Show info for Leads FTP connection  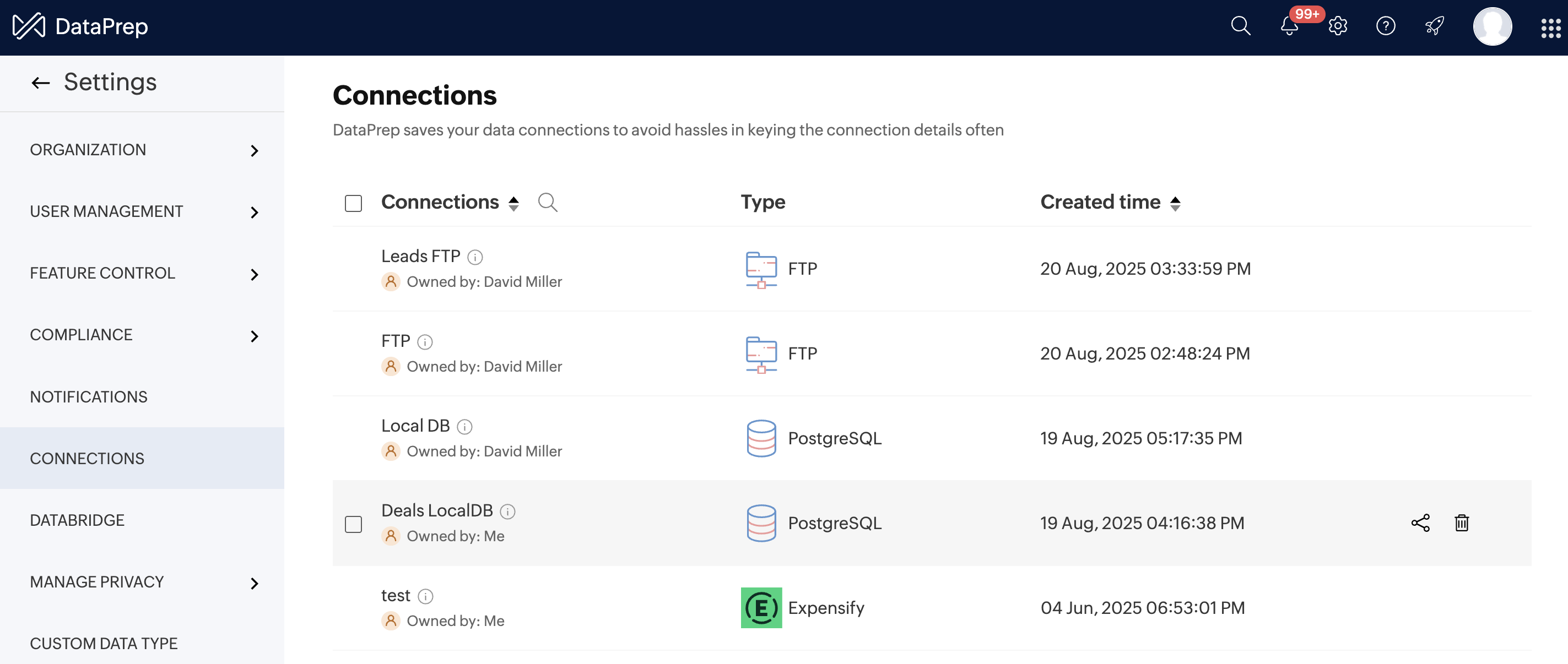pyautogui.click(x=475, y=257)
